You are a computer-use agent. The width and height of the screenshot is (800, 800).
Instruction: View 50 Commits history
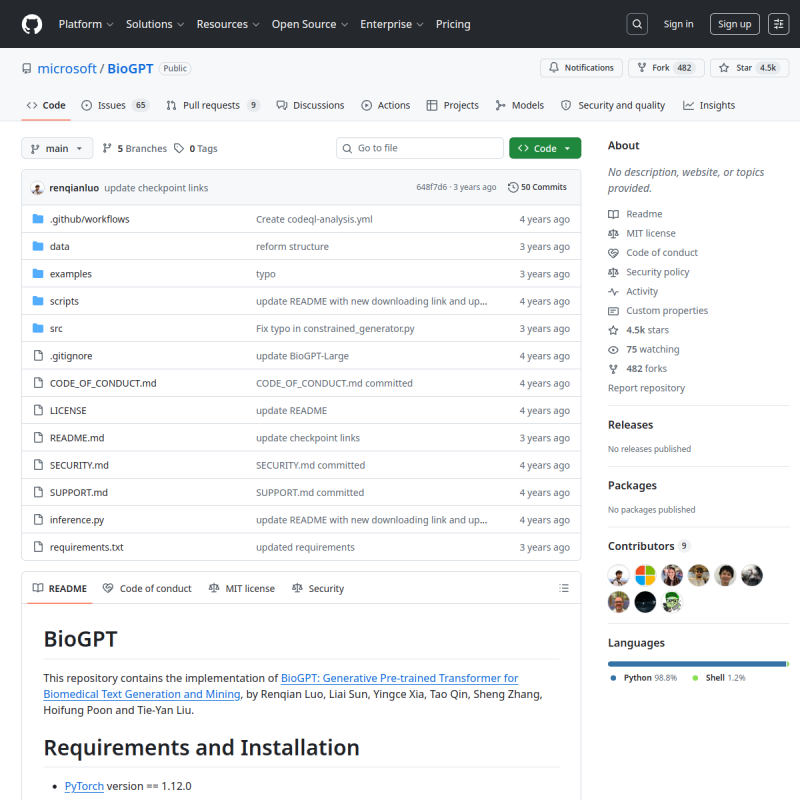(x=538, y=187)
